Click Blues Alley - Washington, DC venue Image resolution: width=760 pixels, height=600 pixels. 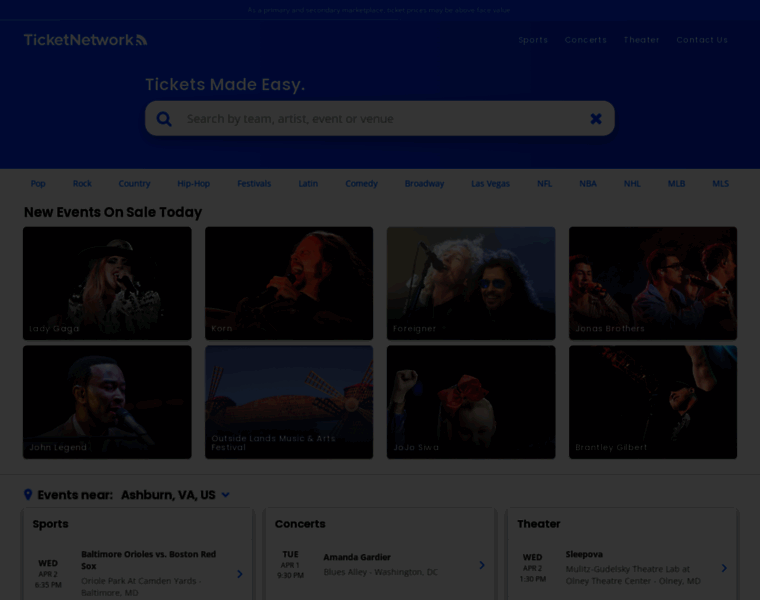(x=380, y=572)
